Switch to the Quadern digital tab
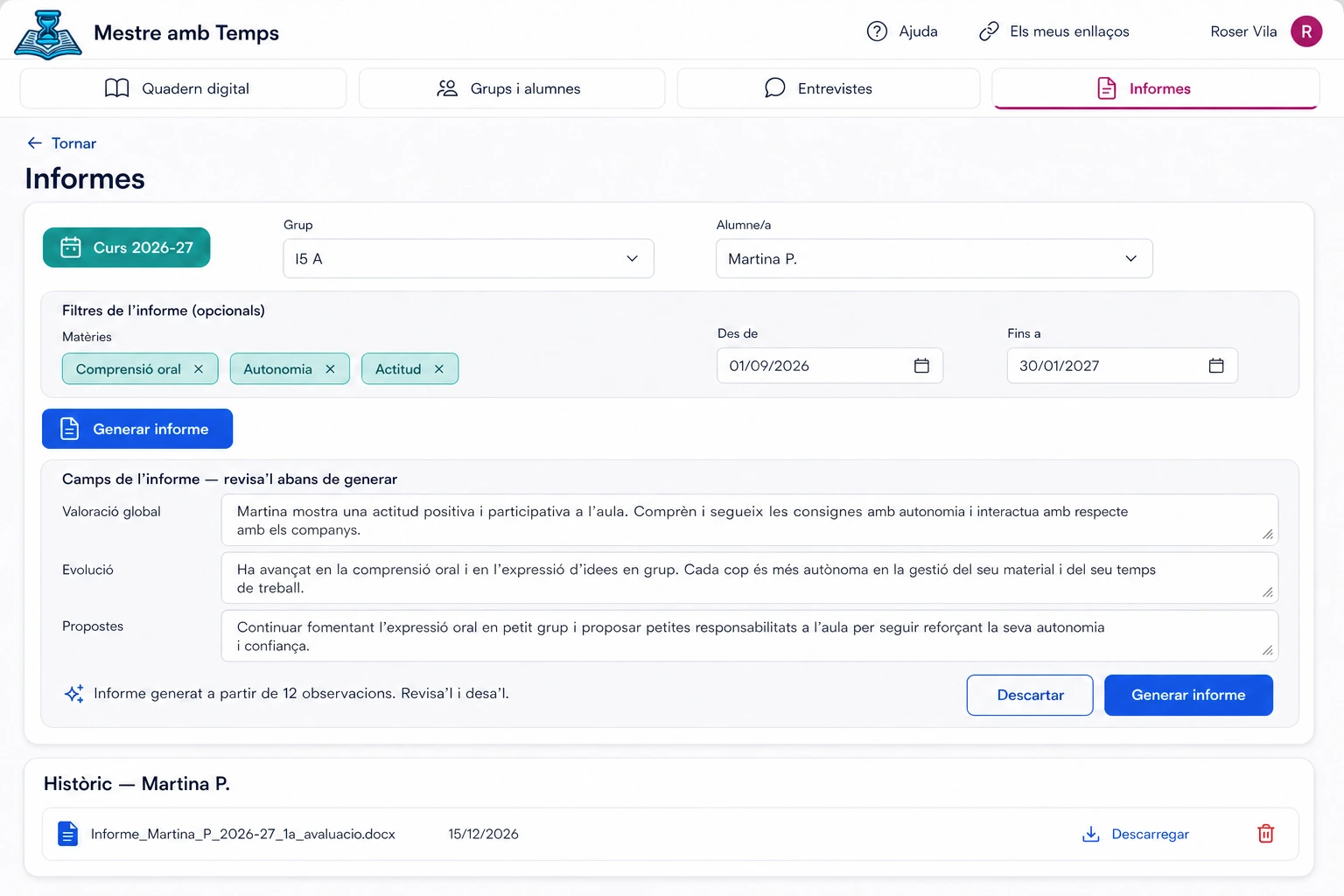The height and width of the screenshot is (896, 1344). pos(183,88)
